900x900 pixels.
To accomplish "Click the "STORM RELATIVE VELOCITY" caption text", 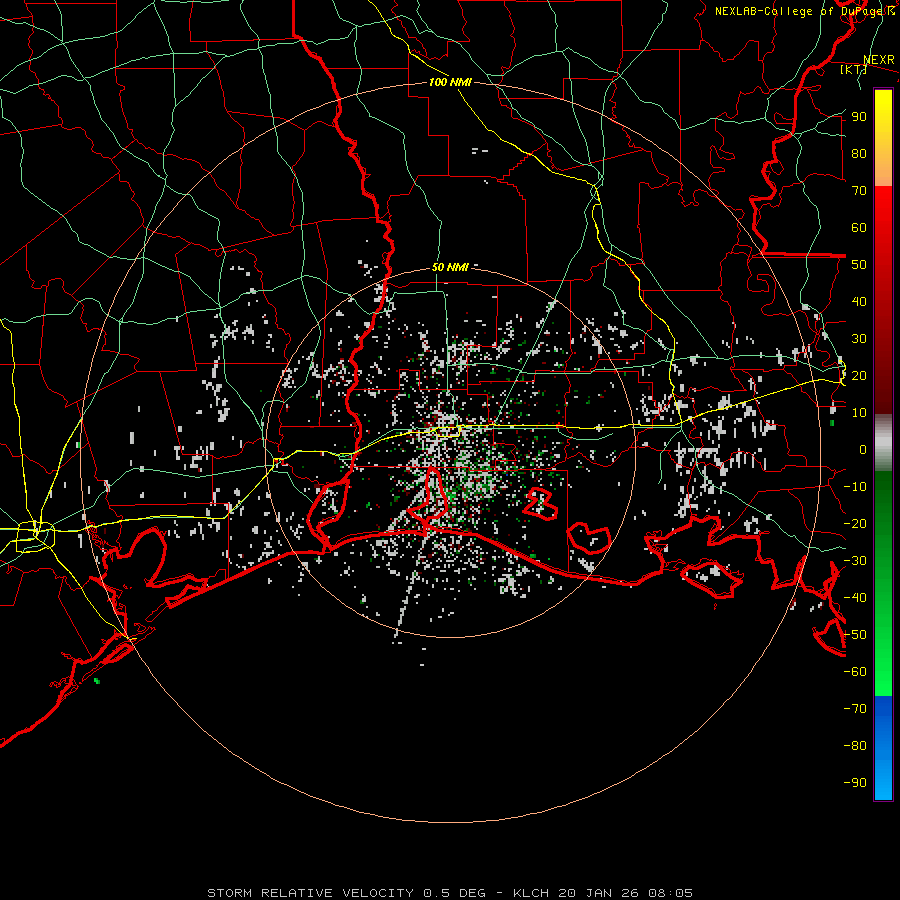I will tap(311, 893).
